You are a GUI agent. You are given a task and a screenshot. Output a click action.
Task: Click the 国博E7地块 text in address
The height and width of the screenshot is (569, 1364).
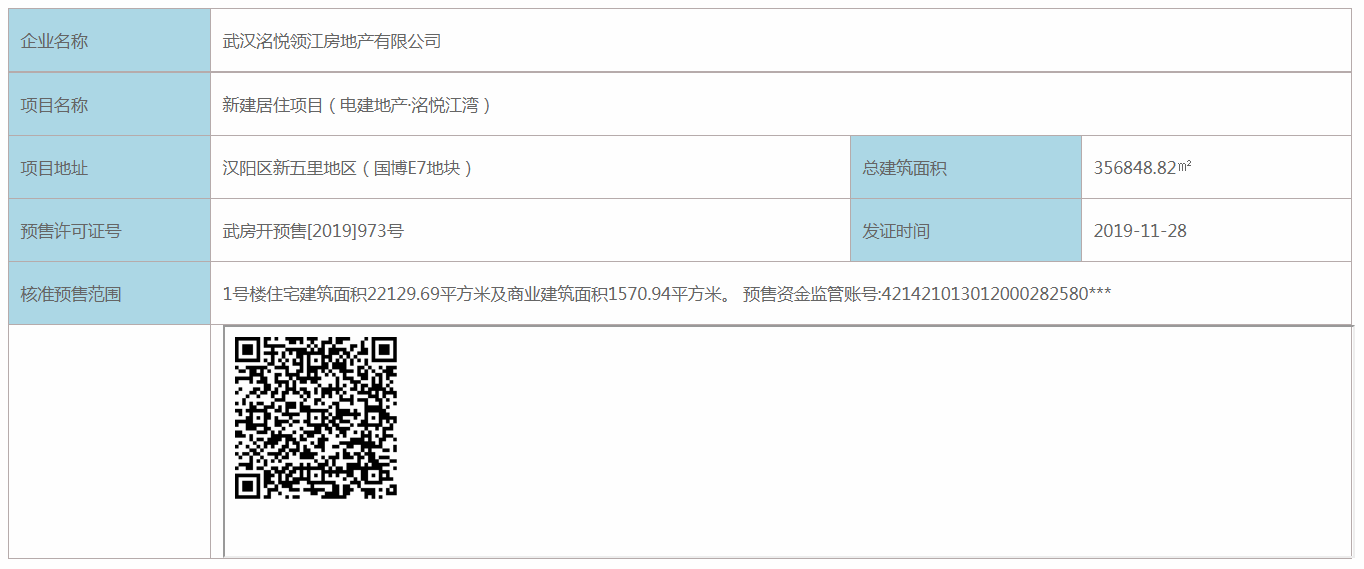pyautogui.click(x=417, y=168)
